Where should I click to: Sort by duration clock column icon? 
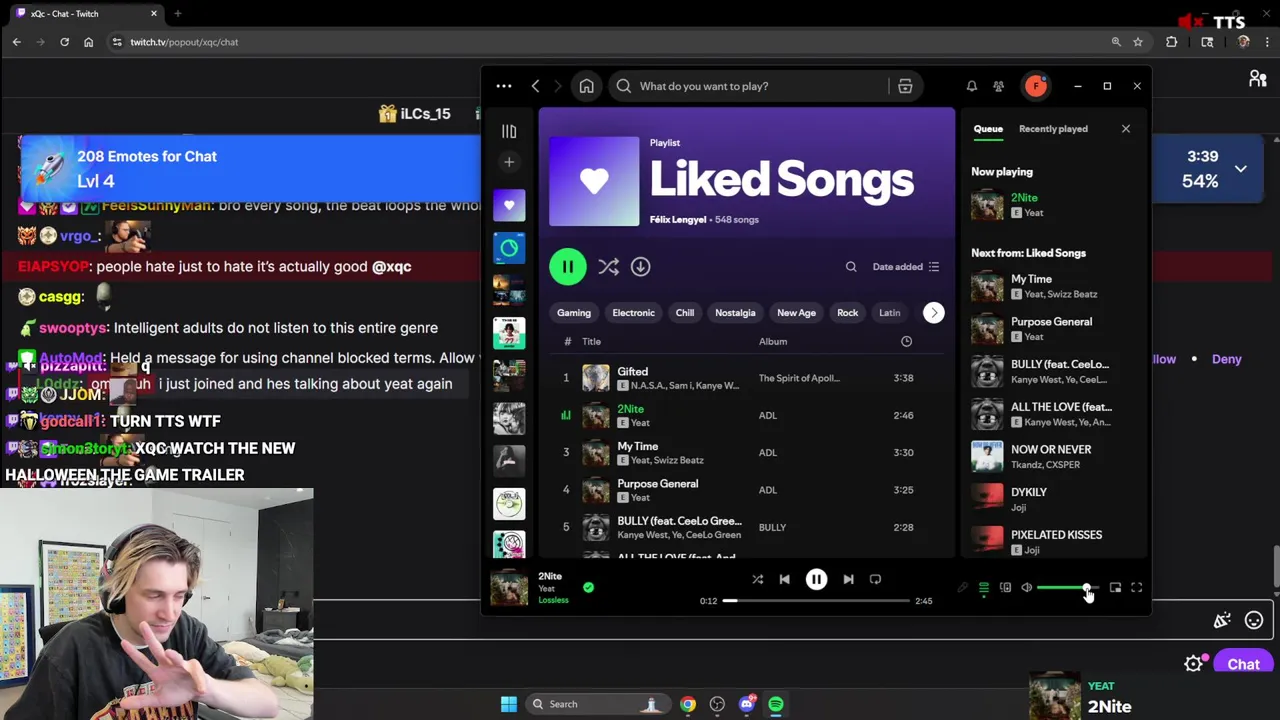point(906,342)
